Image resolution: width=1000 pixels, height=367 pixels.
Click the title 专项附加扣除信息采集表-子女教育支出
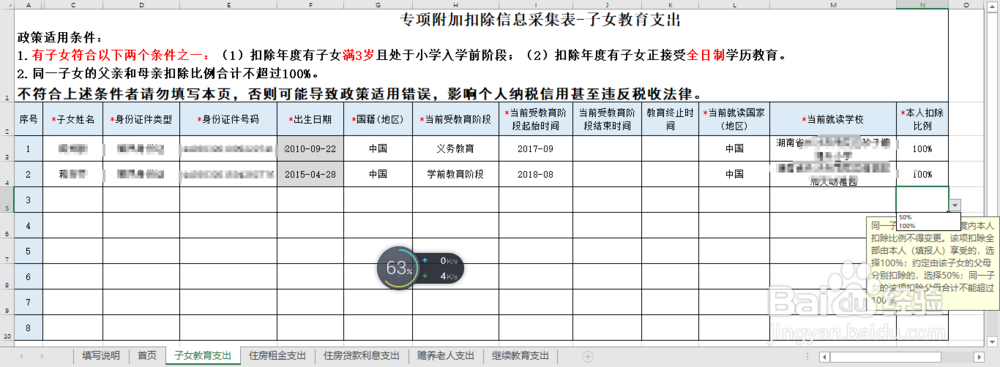pos(540,20)
